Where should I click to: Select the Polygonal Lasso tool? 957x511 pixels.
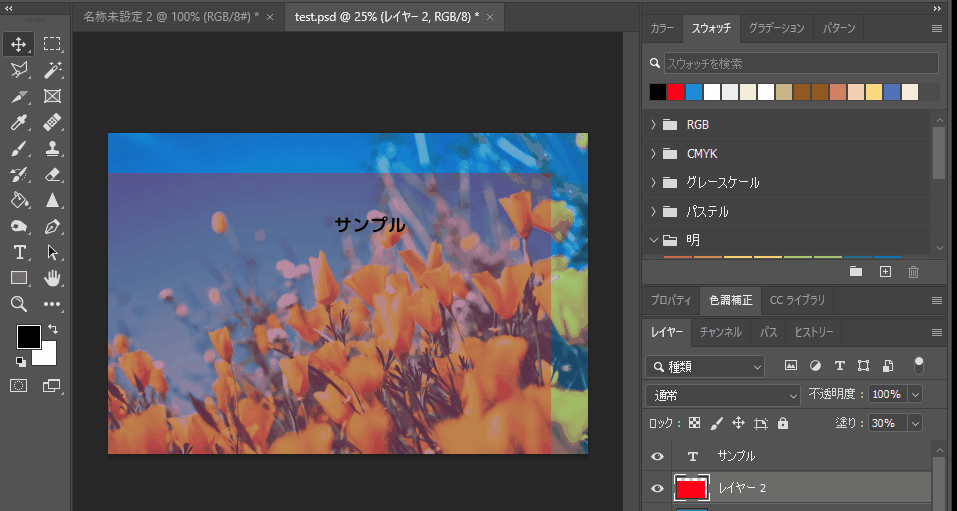[18, 70]
